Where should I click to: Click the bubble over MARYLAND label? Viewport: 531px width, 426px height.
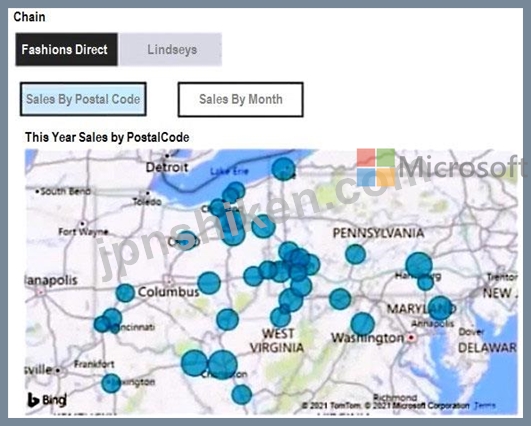click(440, 308)
